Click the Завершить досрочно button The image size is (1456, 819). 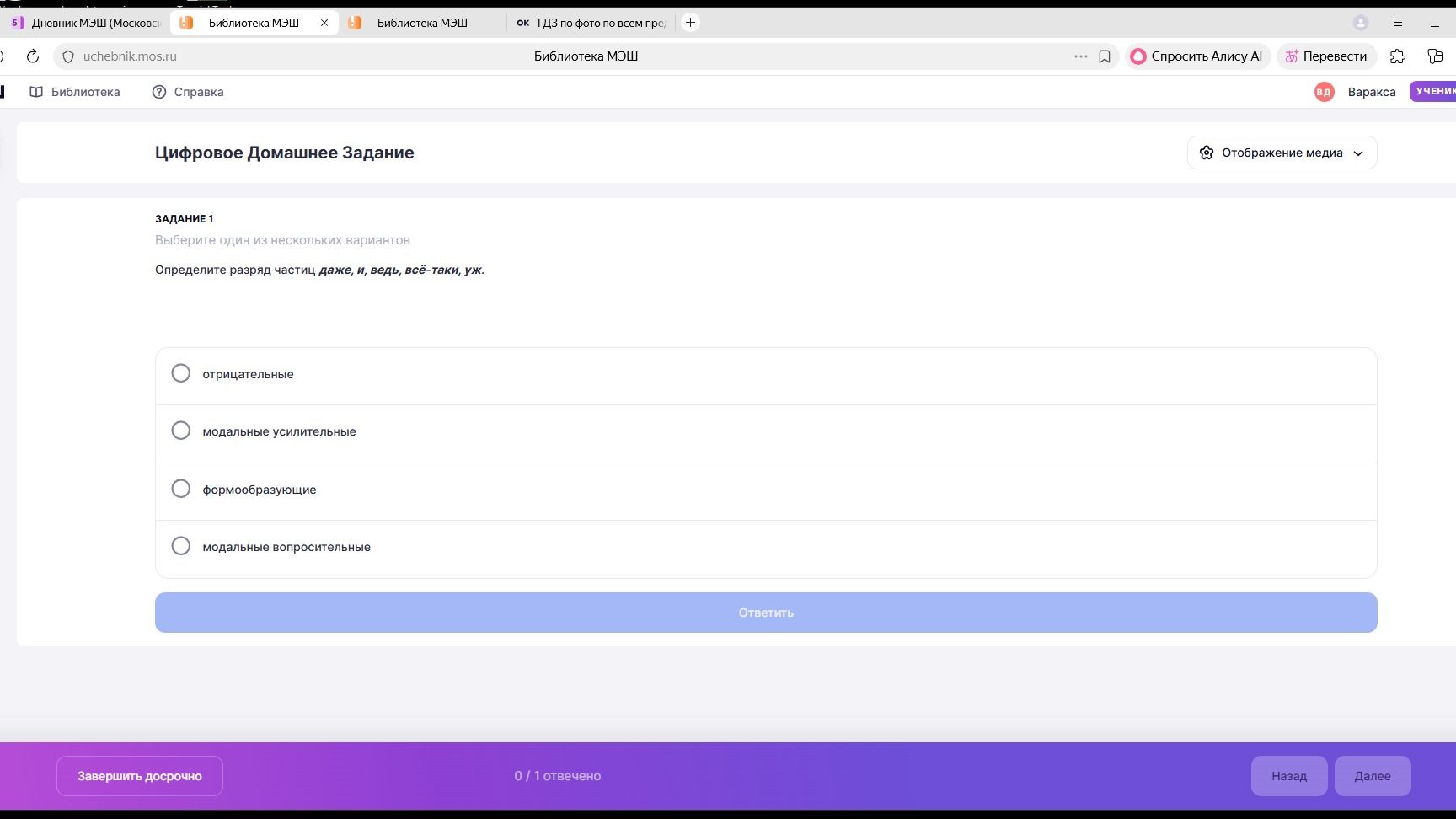point(140,776)
